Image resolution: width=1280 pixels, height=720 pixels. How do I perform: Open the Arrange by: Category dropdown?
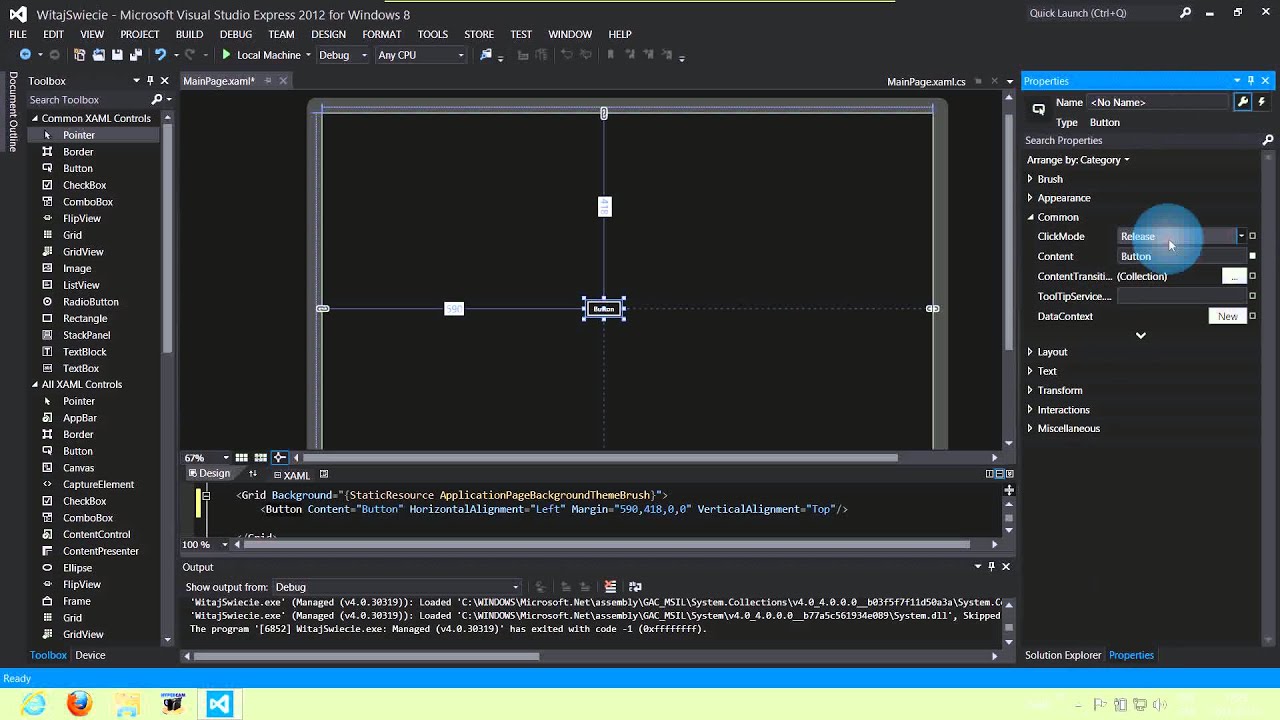(1077, 160)
